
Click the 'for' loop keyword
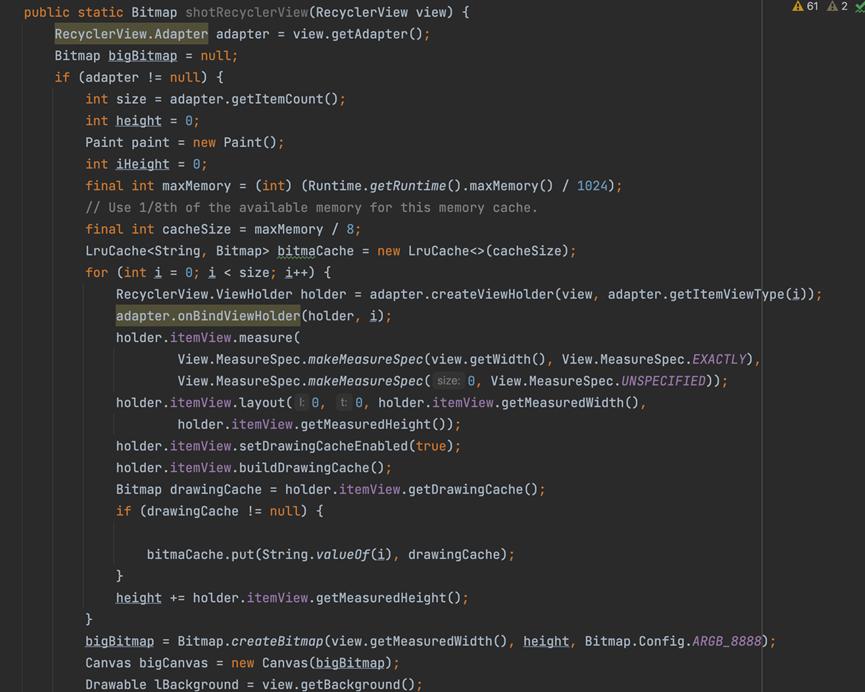[x=97, y=273]
